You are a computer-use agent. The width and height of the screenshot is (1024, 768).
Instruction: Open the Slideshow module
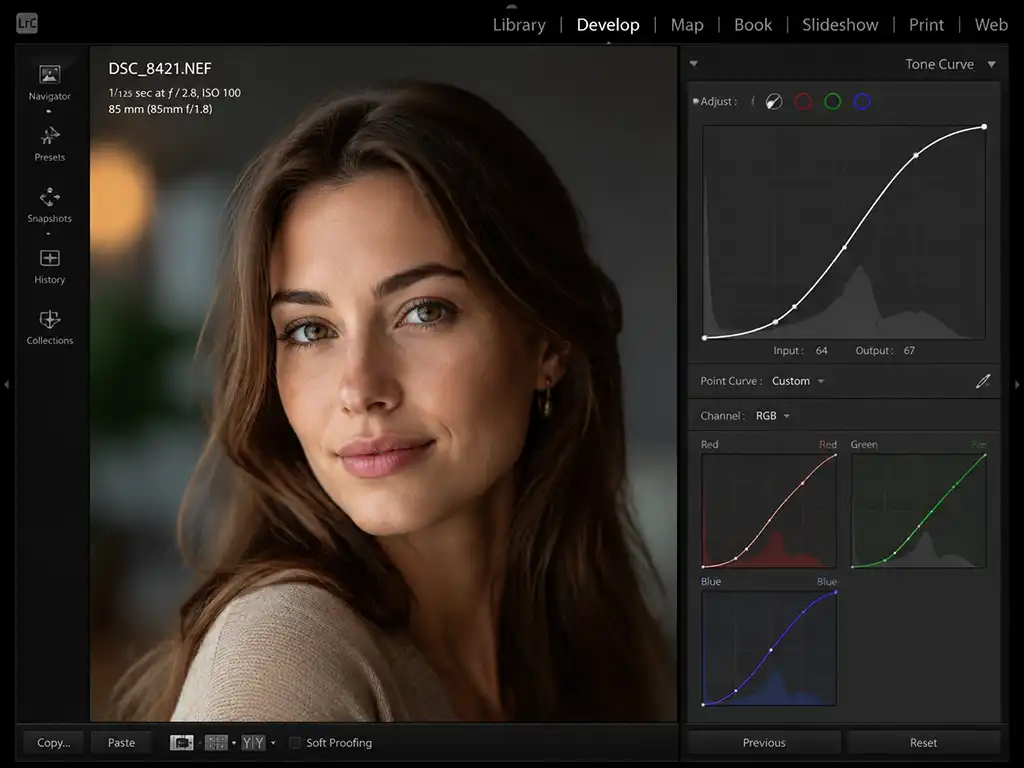[840, 25]
